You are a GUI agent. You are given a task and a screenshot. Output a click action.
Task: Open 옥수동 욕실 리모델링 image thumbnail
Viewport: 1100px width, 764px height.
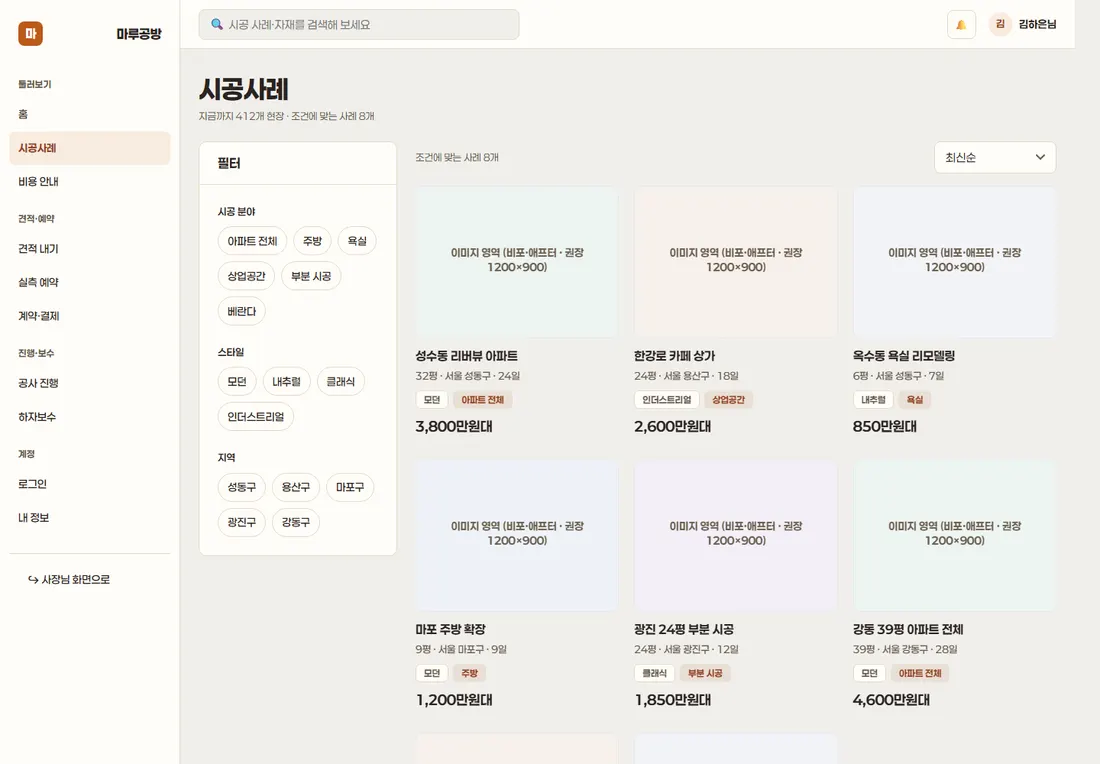(955, 262)
